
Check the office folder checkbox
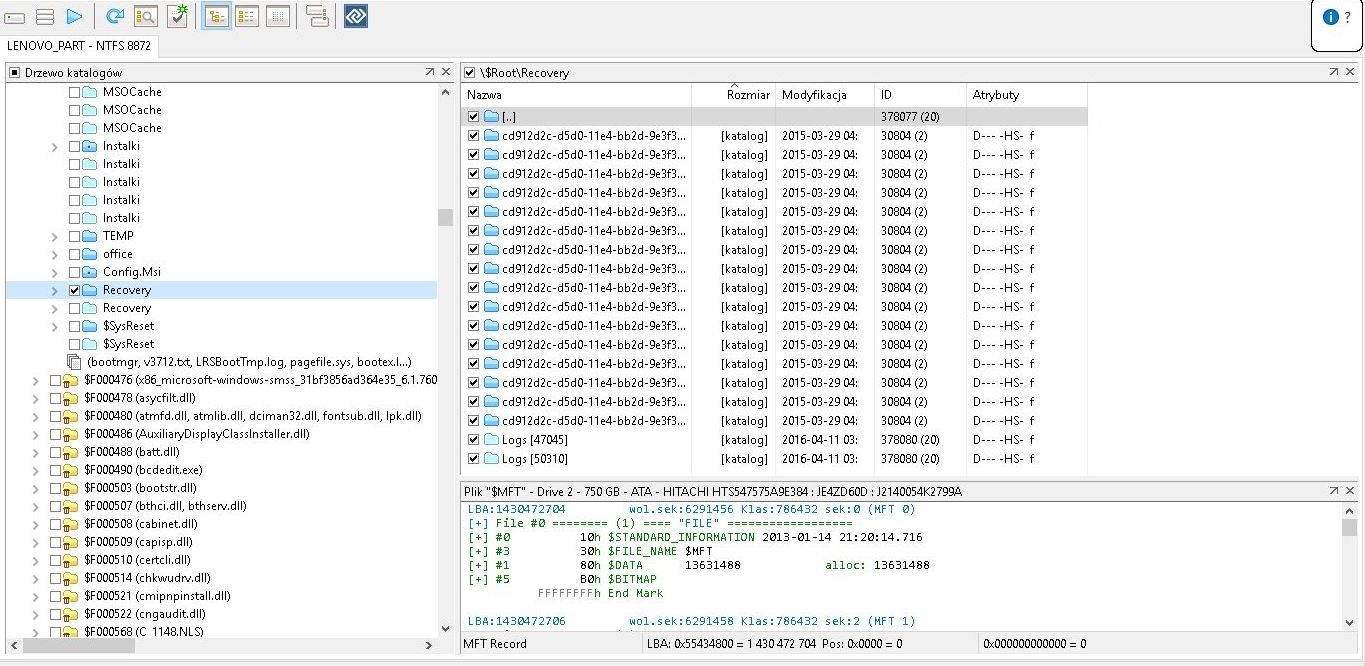pos(74,254)
